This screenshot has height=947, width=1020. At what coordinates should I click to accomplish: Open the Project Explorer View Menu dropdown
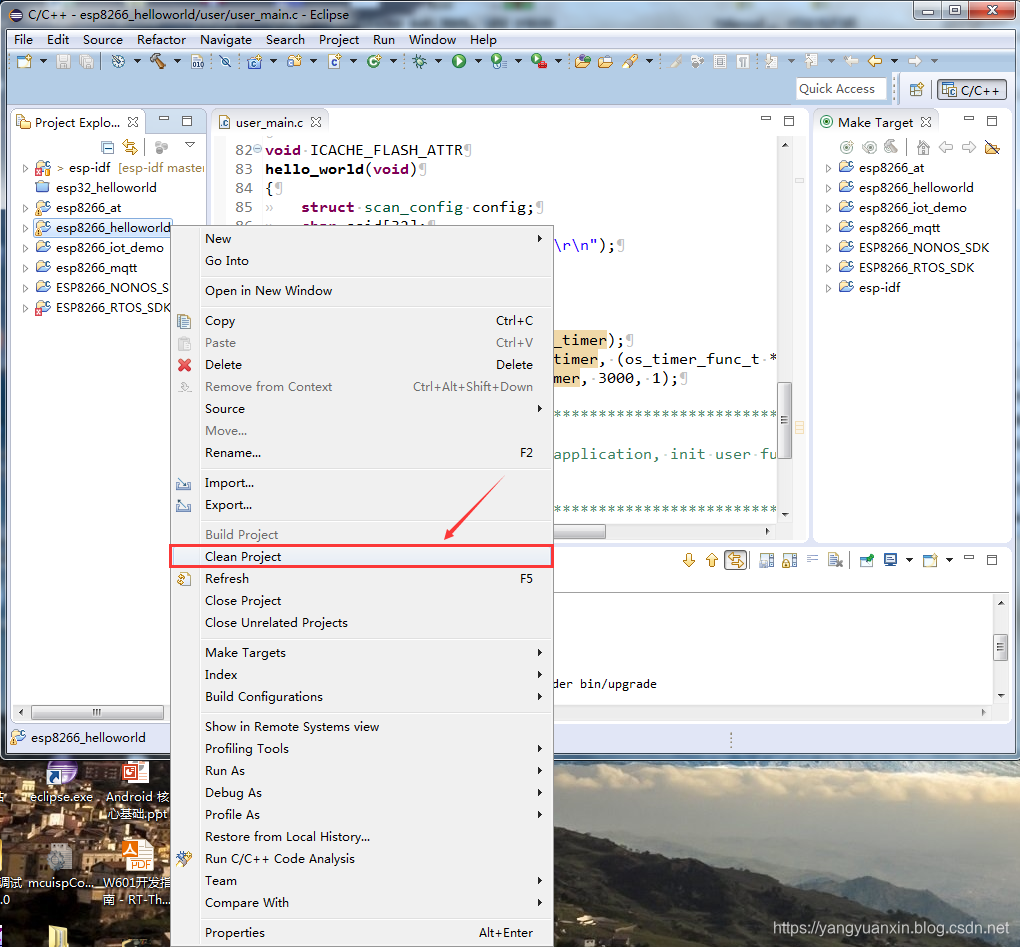point(190,144)
